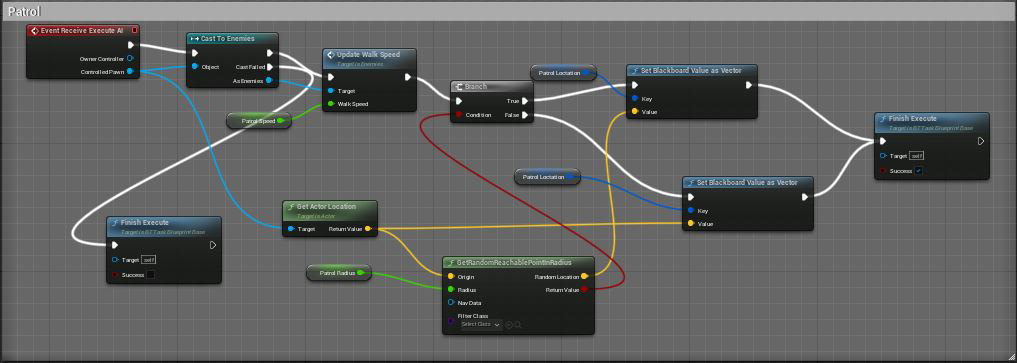The image size is (1017, 363).
Task: Click exec output of upper Set Blackboard Value node
Action: pyautogui.click(x=749, y=85)
